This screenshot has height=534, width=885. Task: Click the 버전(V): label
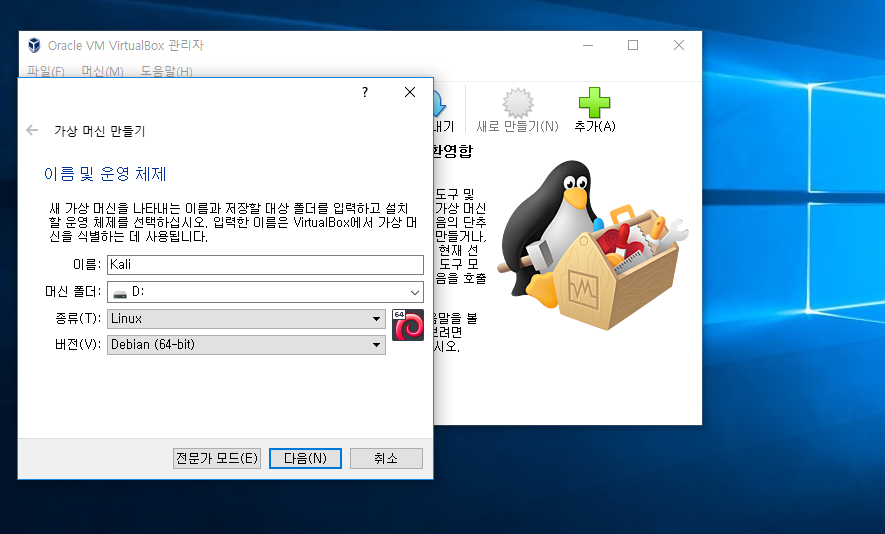(78, 344)
